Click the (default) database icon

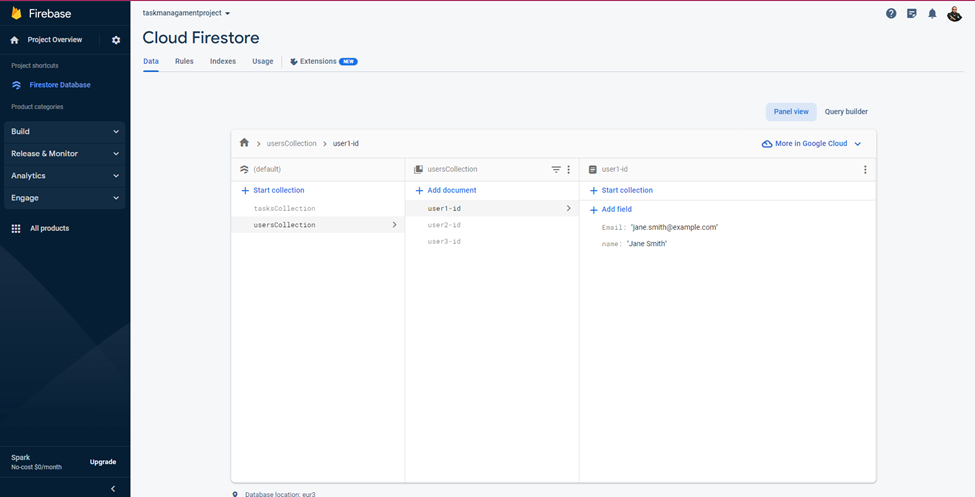click(x=244, y=169)
